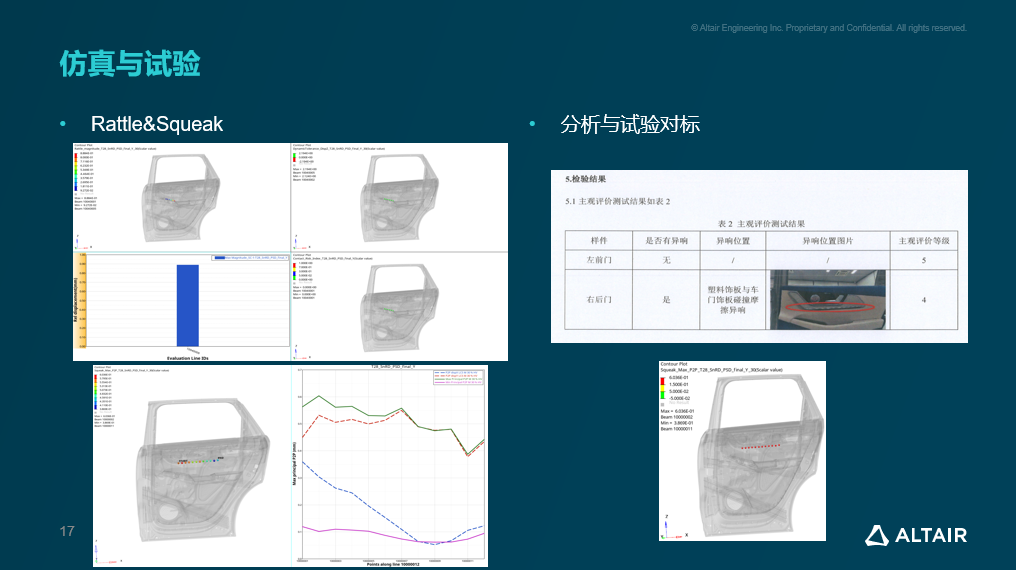The image size is (1016, 570).
Task: Click the rating 4 cell for 右后门
Action: 924,300
